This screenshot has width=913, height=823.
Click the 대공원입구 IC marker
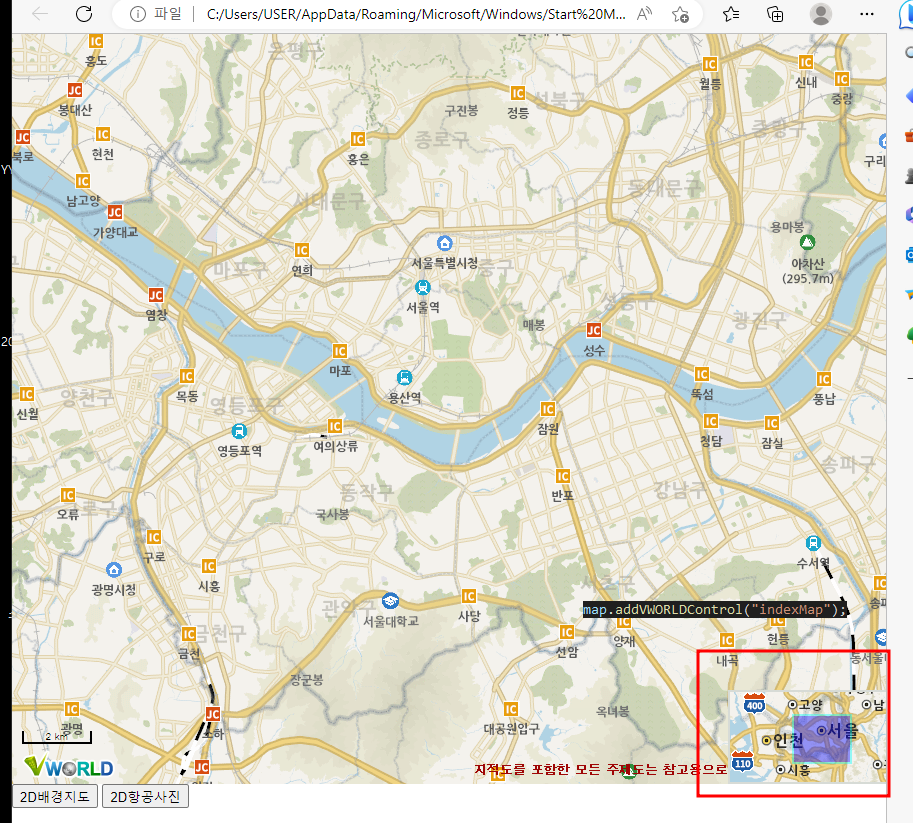click(x=511, y=709)
